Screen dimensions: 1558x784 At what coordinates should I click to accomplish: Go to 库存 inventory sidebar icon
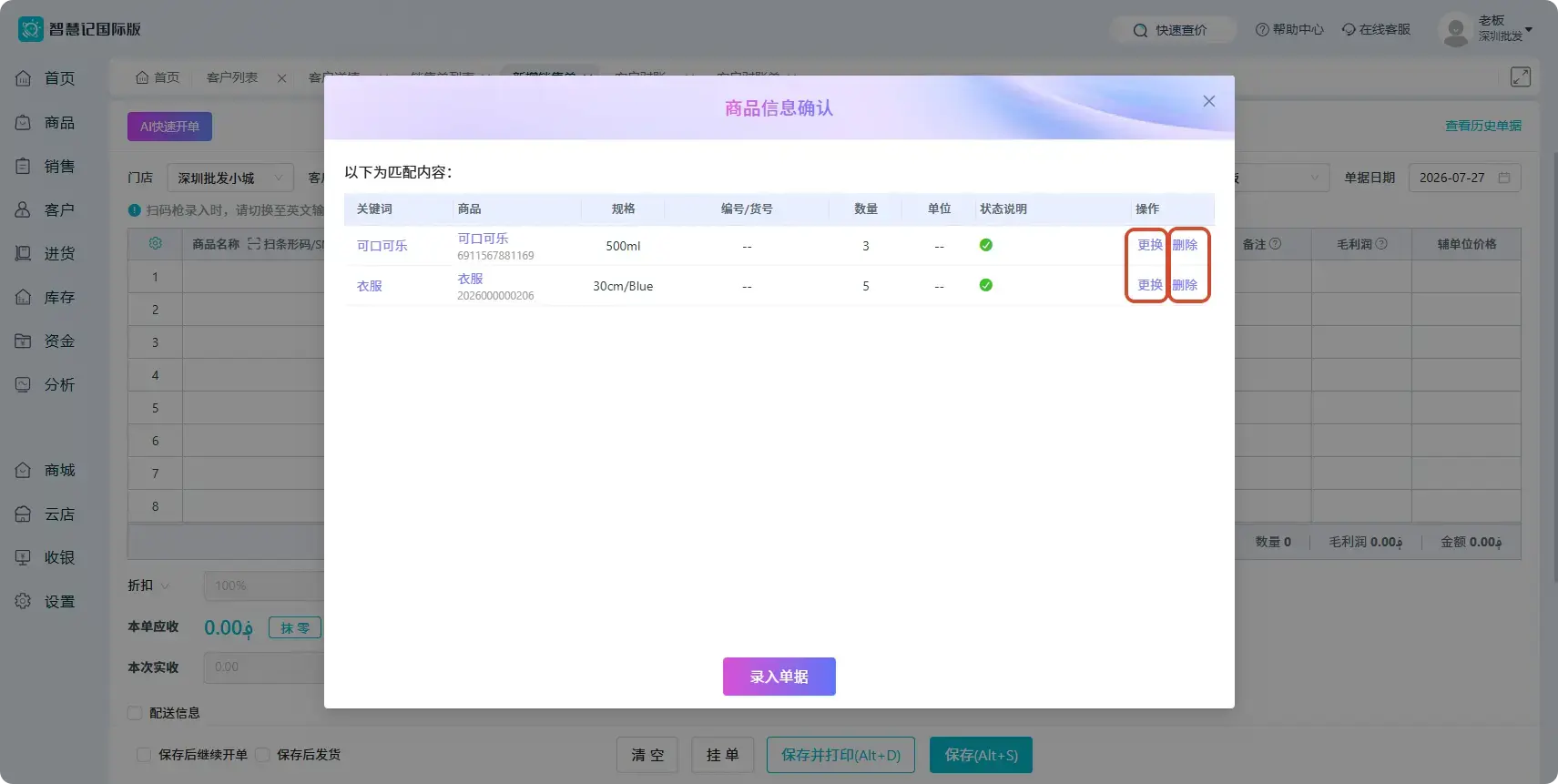click(24, 297)
